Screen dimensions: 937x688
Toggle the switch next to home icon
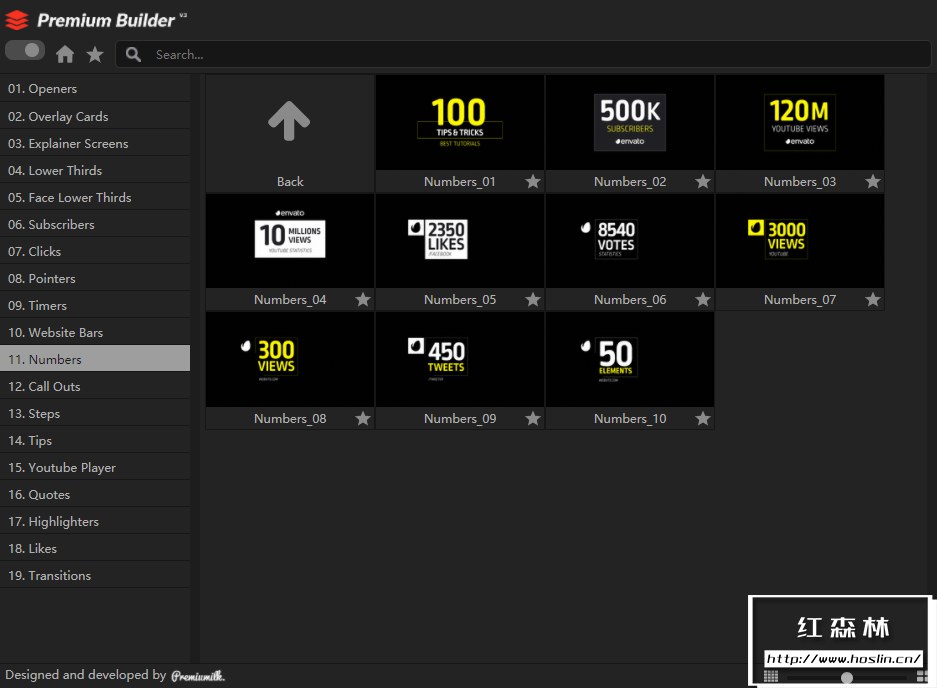click(25, 51)
